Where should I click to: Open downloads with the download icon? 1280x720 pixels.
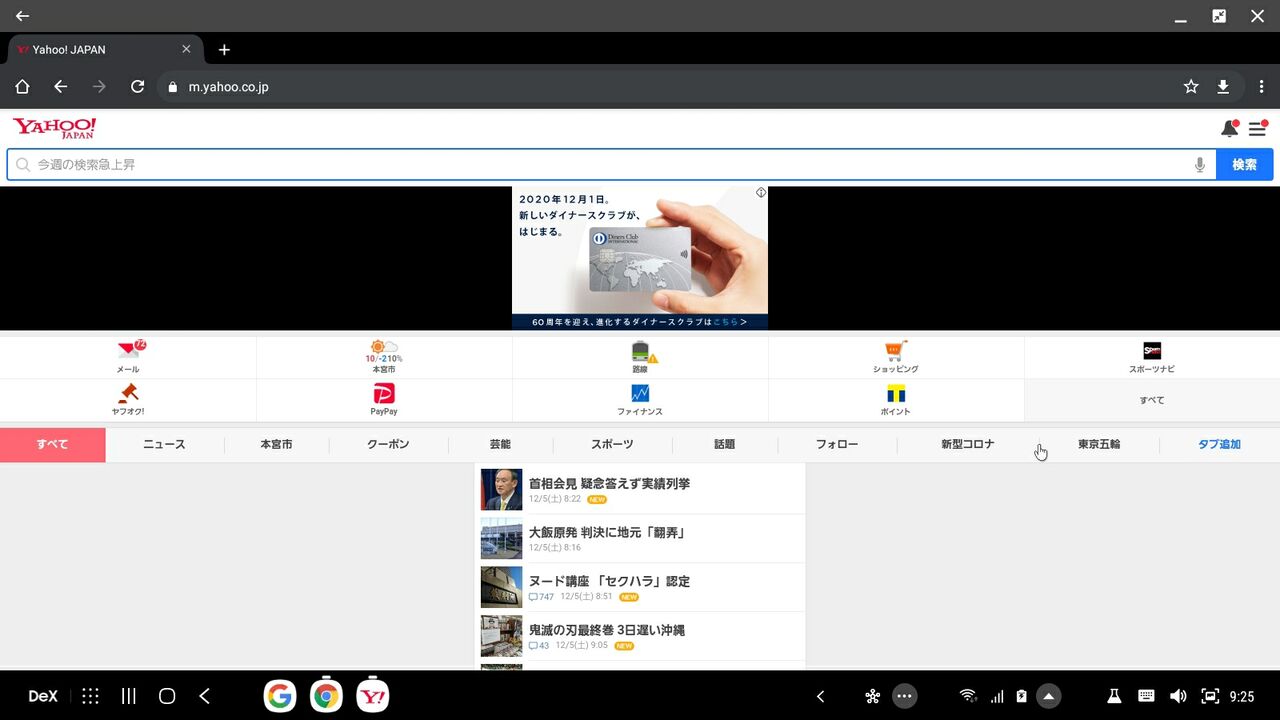pyautogui.click(x=1223, y=87)
